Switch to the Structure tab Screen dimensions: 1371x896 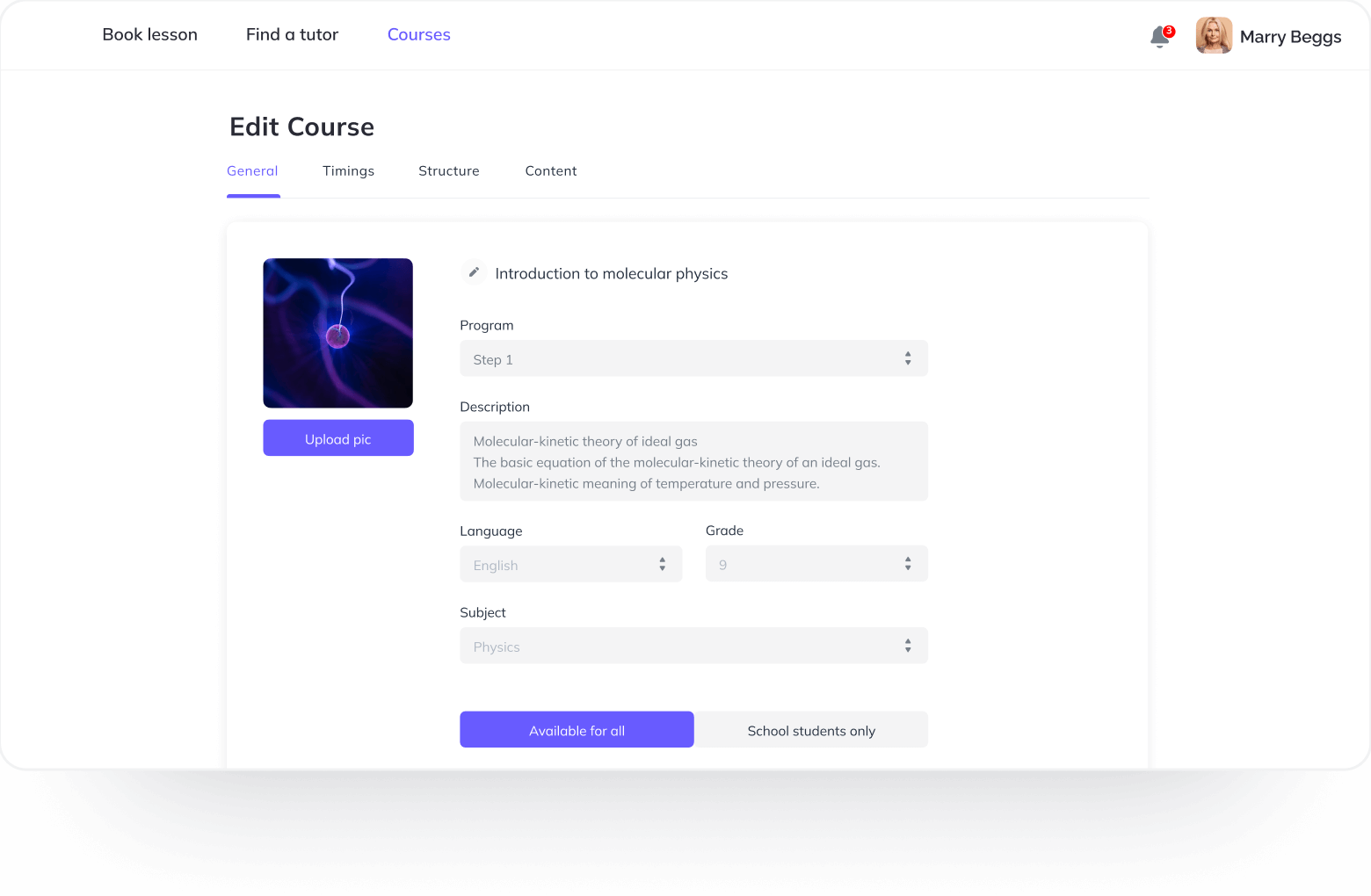pos(449,170)
